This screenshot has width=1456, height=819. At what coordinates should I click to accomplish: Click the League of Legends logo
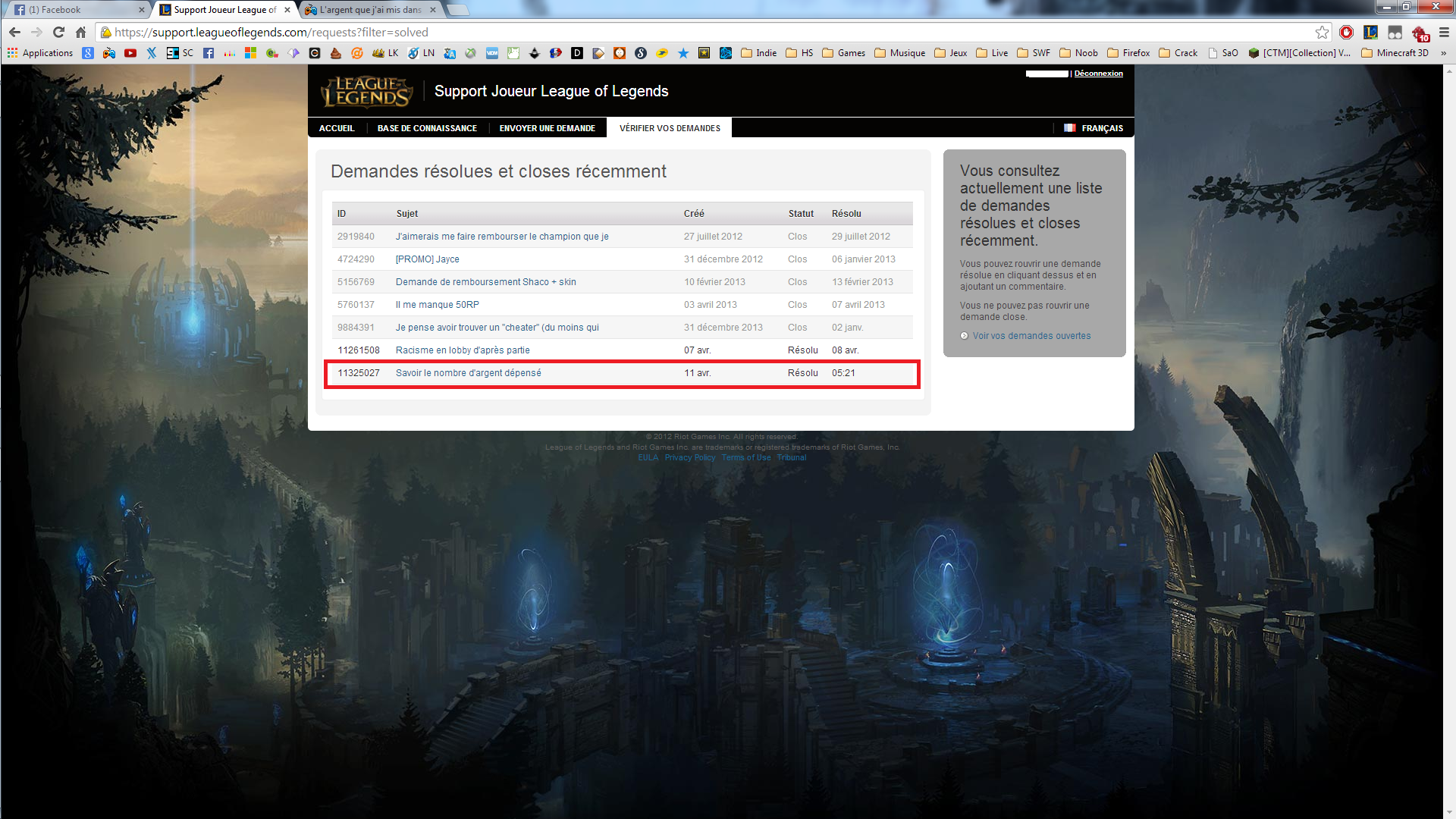point(367,93)
